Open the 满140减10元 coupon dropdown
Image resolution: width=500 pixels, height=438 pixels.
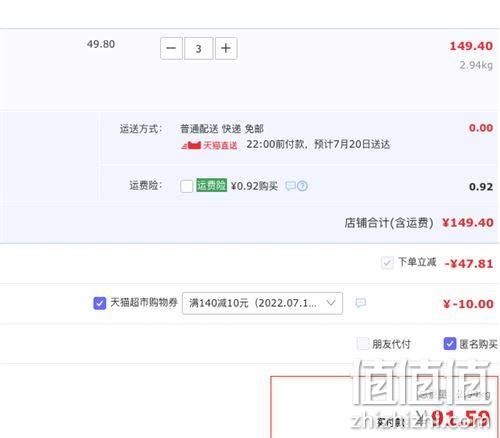click(262, 303)
